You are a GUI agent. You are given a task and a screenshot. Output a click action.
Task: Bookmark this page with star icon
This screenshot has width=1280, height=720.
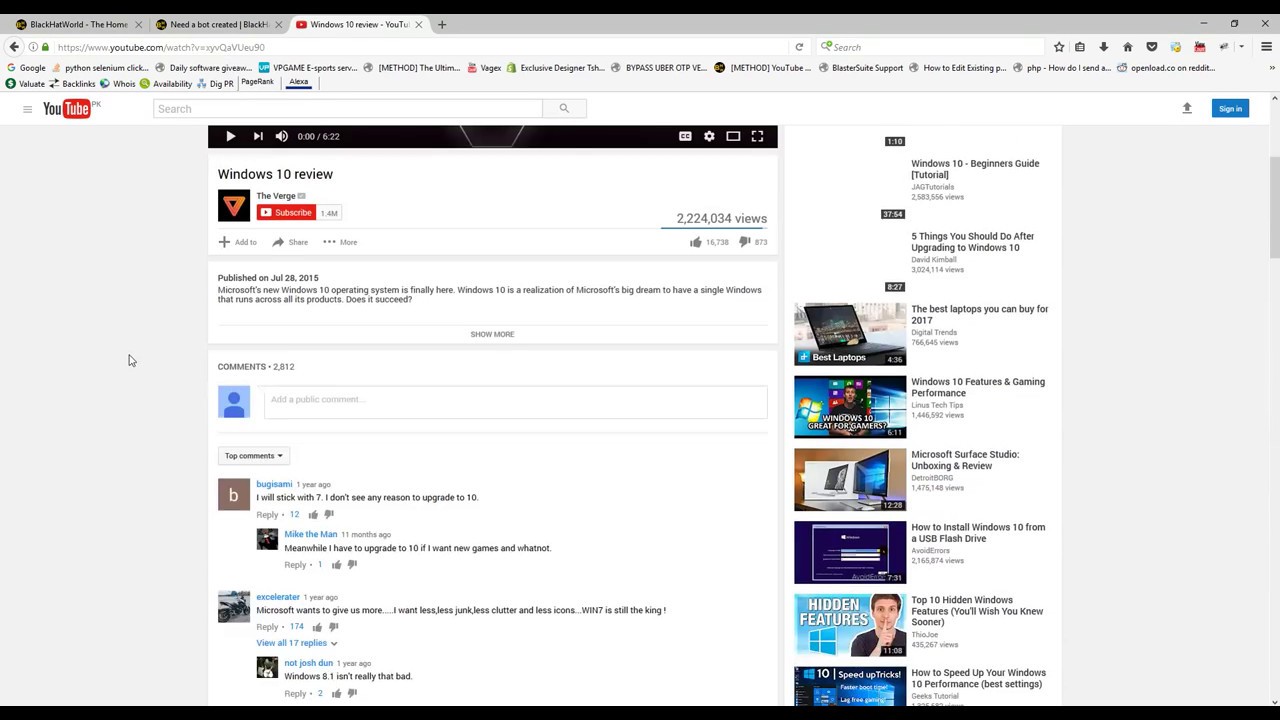pyautogui.click(x=1059, y=47)
